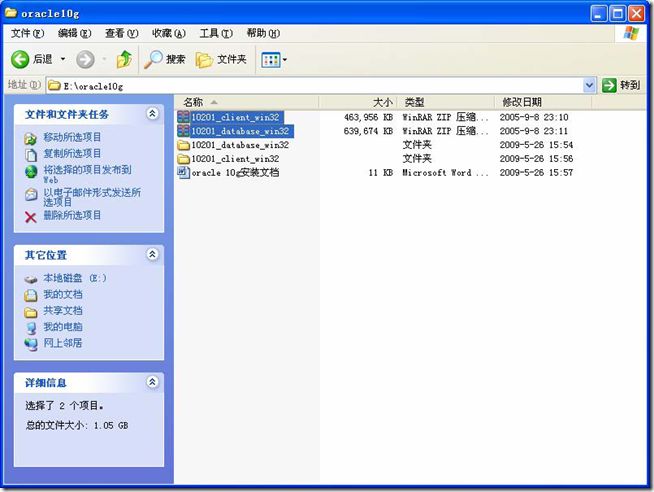This screenshot has height=492, width=654.
Task: Click the email envelope icon
Action: 30,194
